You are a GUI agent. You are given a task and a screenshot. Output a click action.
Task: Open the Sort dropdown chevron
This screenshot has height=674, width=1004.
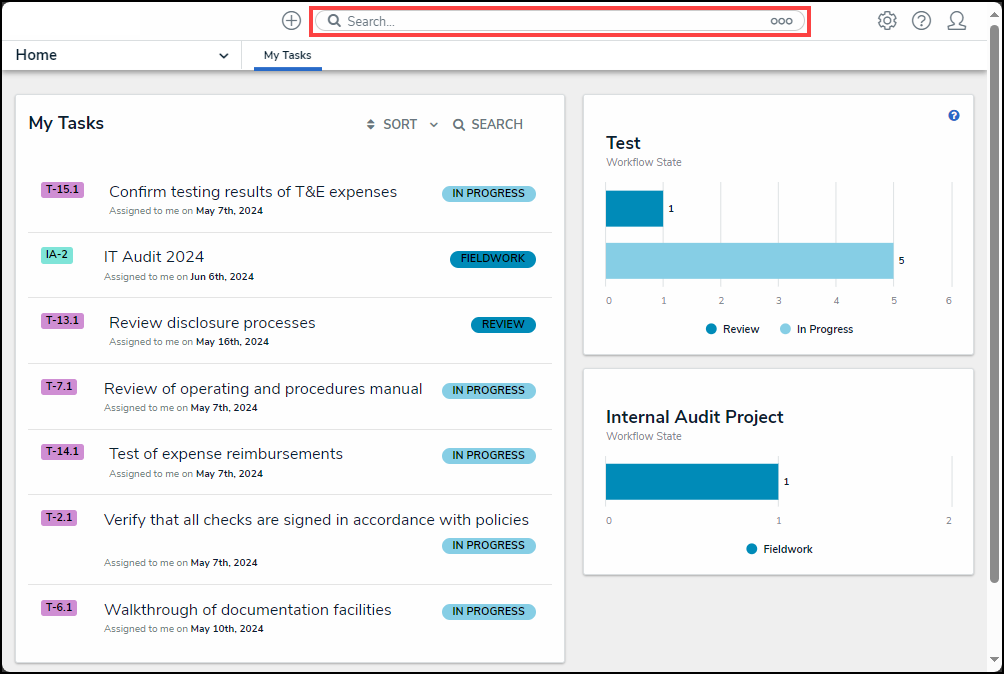pos(434,125)
